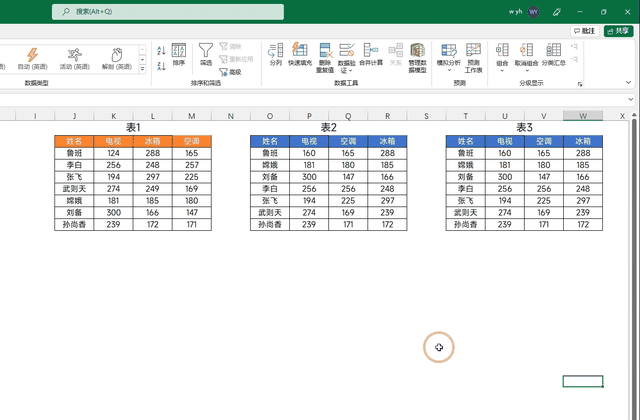
Task: Select 李白 空调 value 257 in 表1
Action: (x=192, y=165)
